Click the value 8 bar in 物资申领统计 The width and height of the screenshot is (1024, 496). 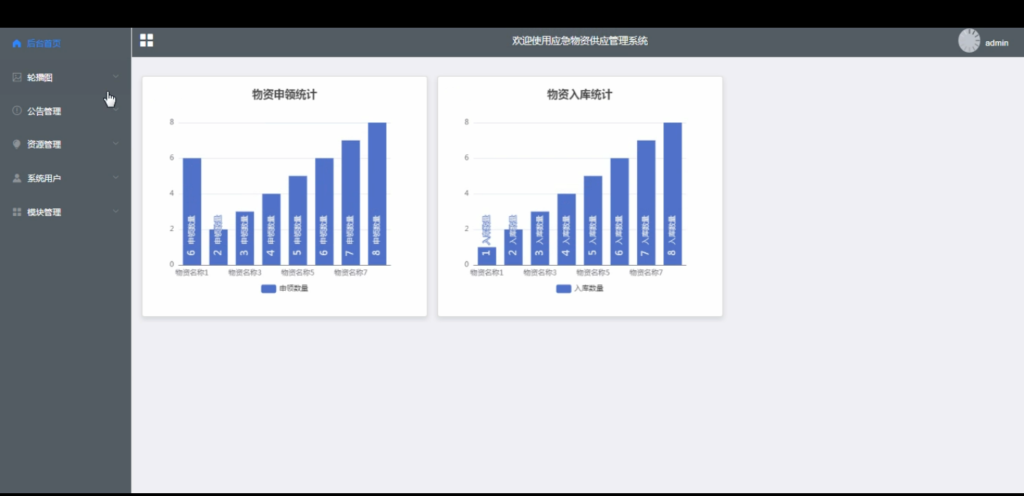point(377,194)
